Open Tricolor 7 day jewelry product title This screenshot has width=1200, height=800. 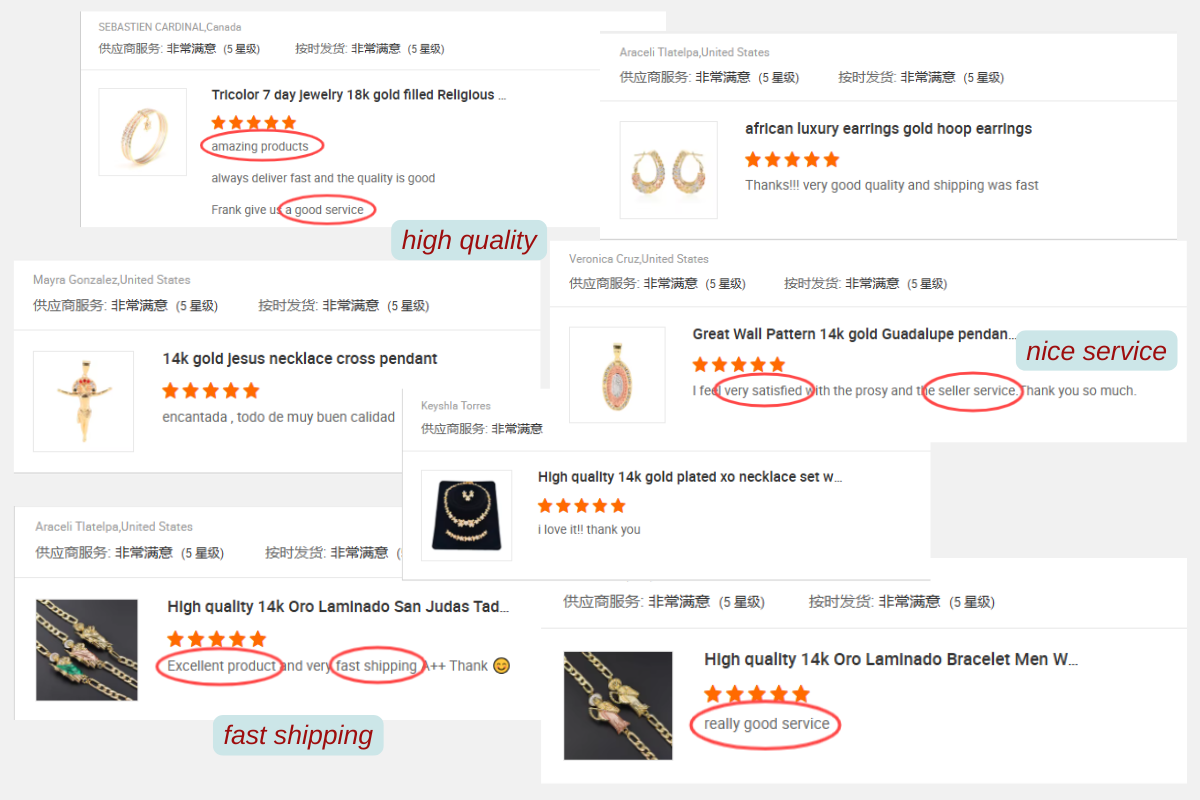(359, 95)
